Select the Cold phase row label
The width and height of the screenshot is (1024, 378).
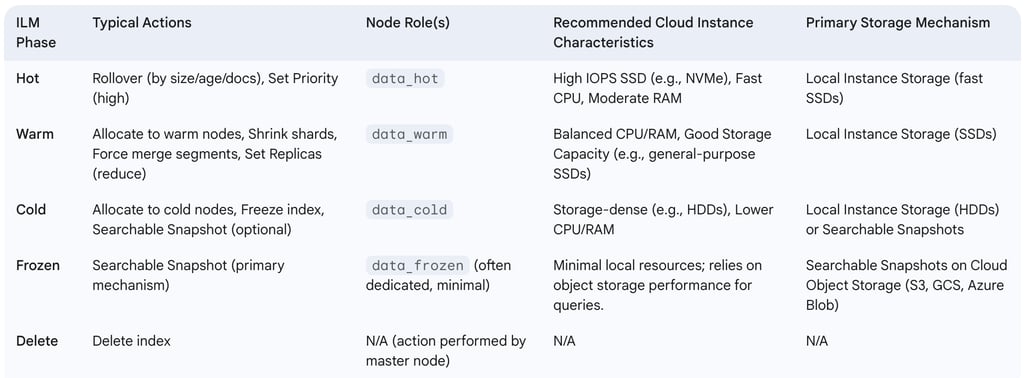[x=31, y=210]
